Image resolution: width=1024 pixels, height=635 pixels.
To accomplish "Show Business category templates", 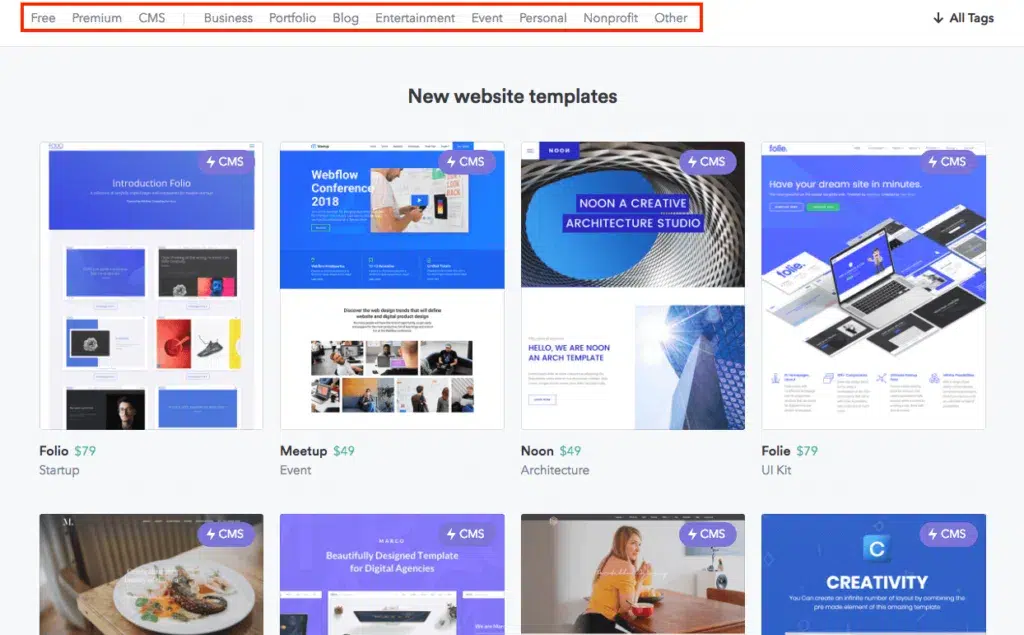I will click(228, 18).
